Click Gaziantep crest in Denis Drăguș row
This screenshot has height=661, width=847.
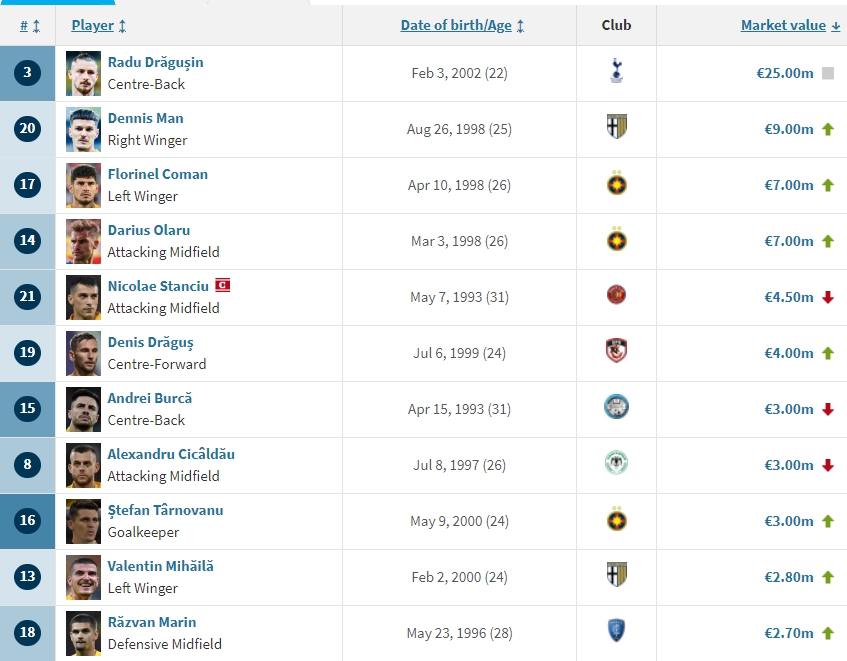pos(616,352)
